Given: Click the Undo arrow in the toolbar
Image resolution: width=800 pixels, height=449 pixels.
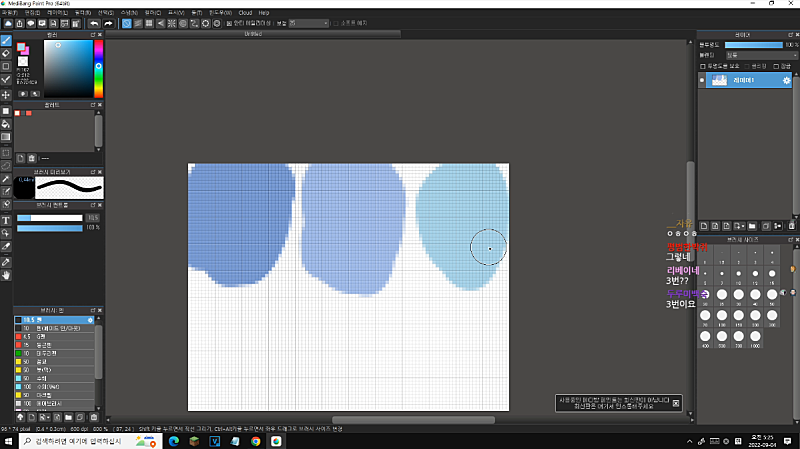Looking at the screenshot, I should 93,22.
